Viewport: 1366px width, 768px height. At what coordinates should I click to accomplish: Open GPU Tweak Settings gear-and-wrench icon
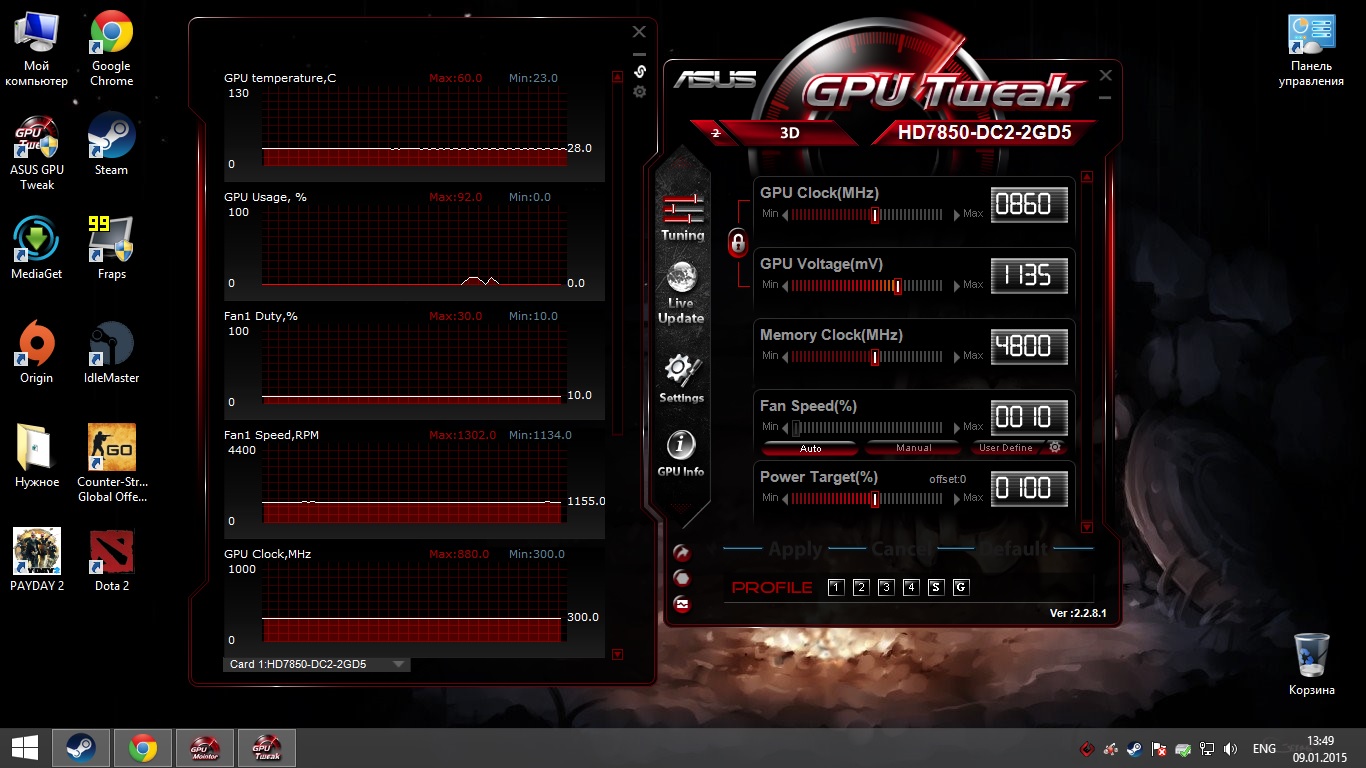pos(681,378)
